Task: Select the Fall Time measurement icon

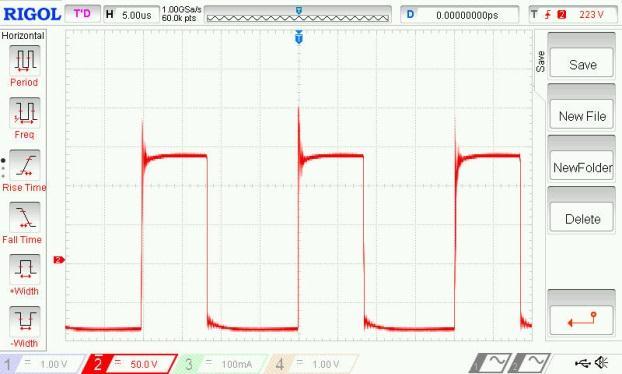Action: click(x=24, y=217)
